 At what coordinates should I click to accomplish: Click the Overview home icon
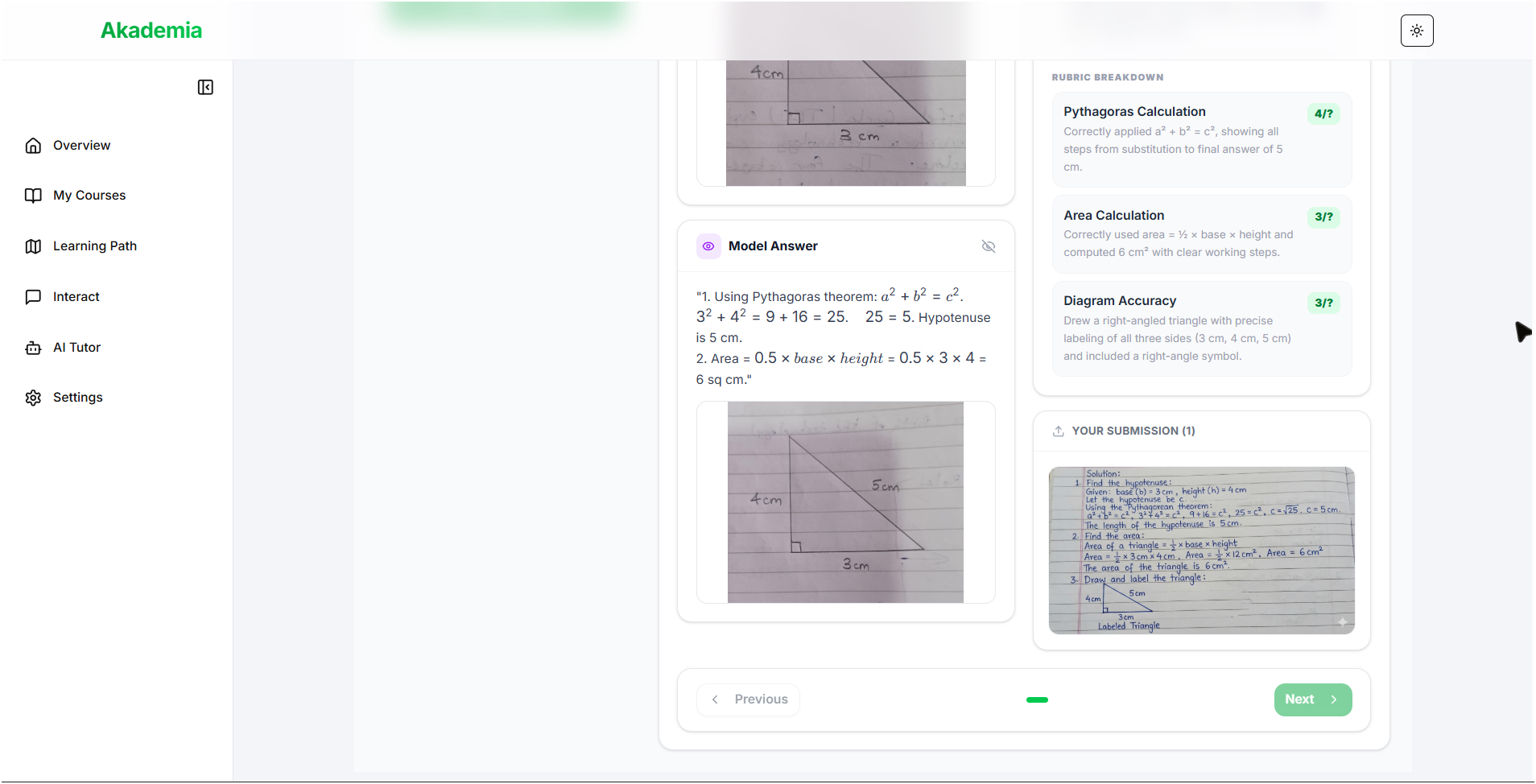pos(33,146)
